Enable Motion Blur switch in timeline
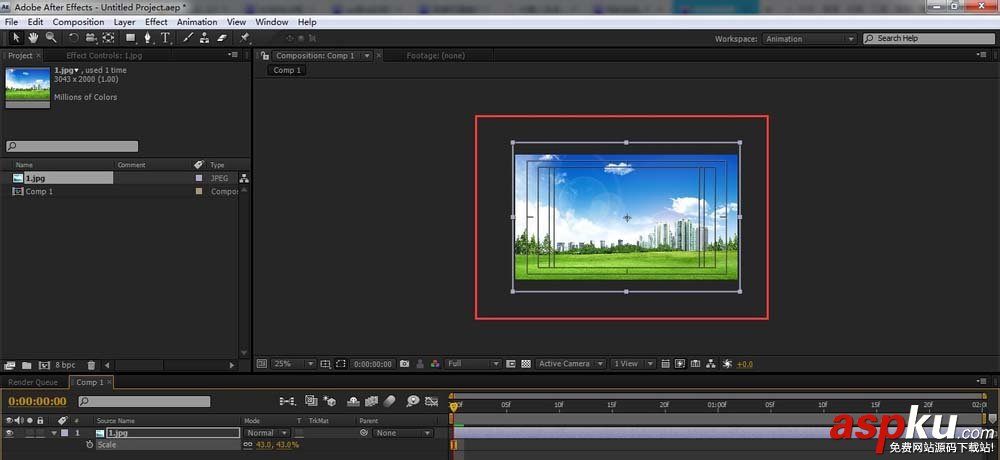1000x460 pixels. point(390,401)
